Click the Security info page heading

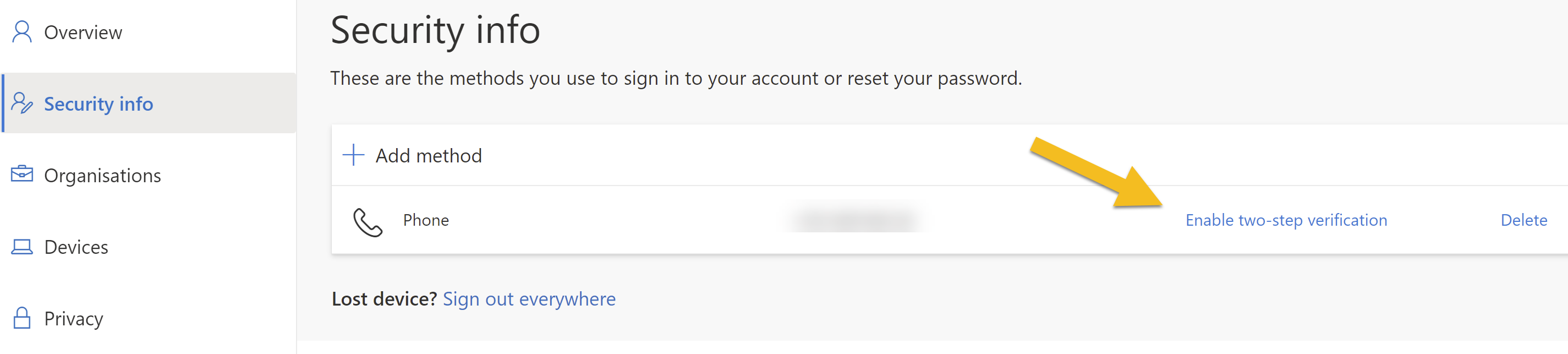[435, 30]
